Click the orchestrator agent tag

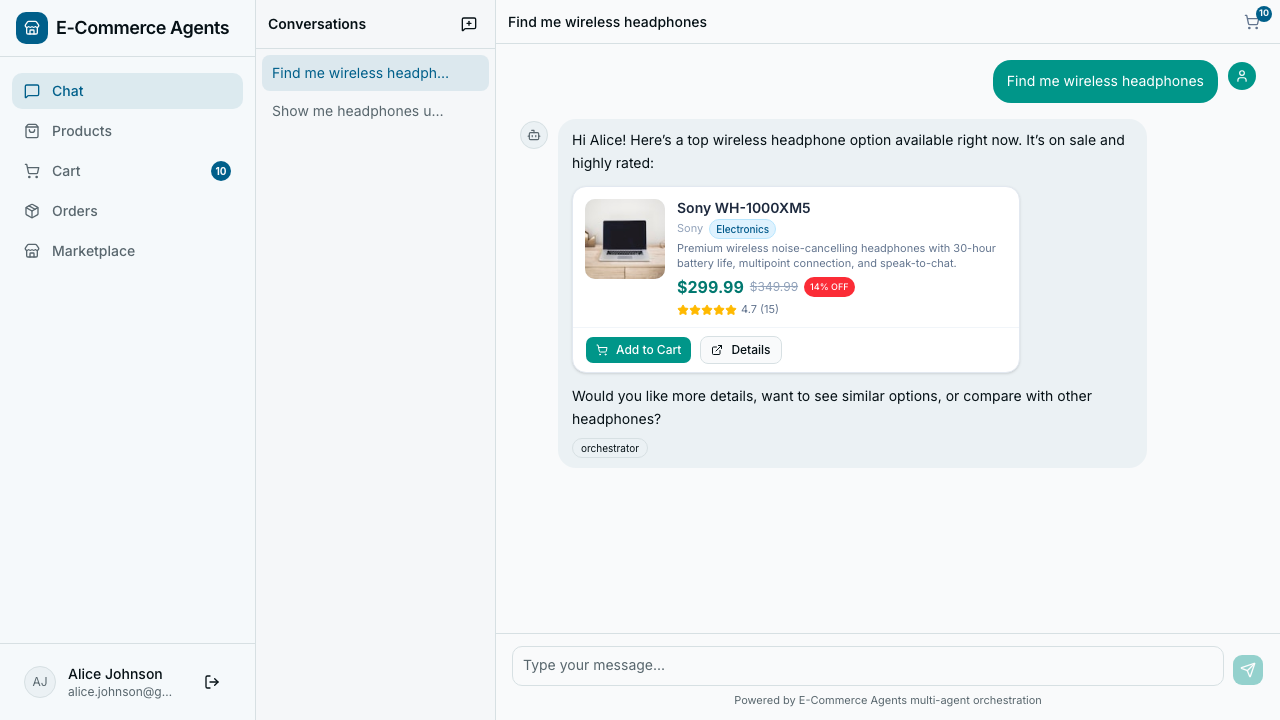click(x=610, y=448)
